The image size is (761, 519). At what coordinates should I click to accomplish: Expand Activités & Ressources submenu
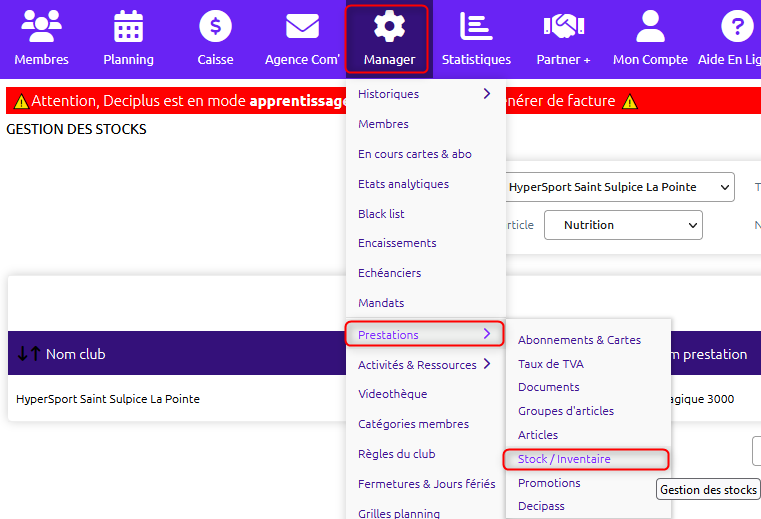pos(425,365)
